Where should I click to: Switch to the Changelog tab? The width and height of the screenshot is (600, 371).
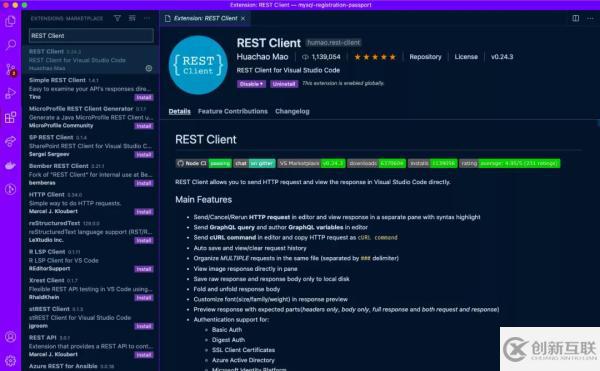pos(292,111)
